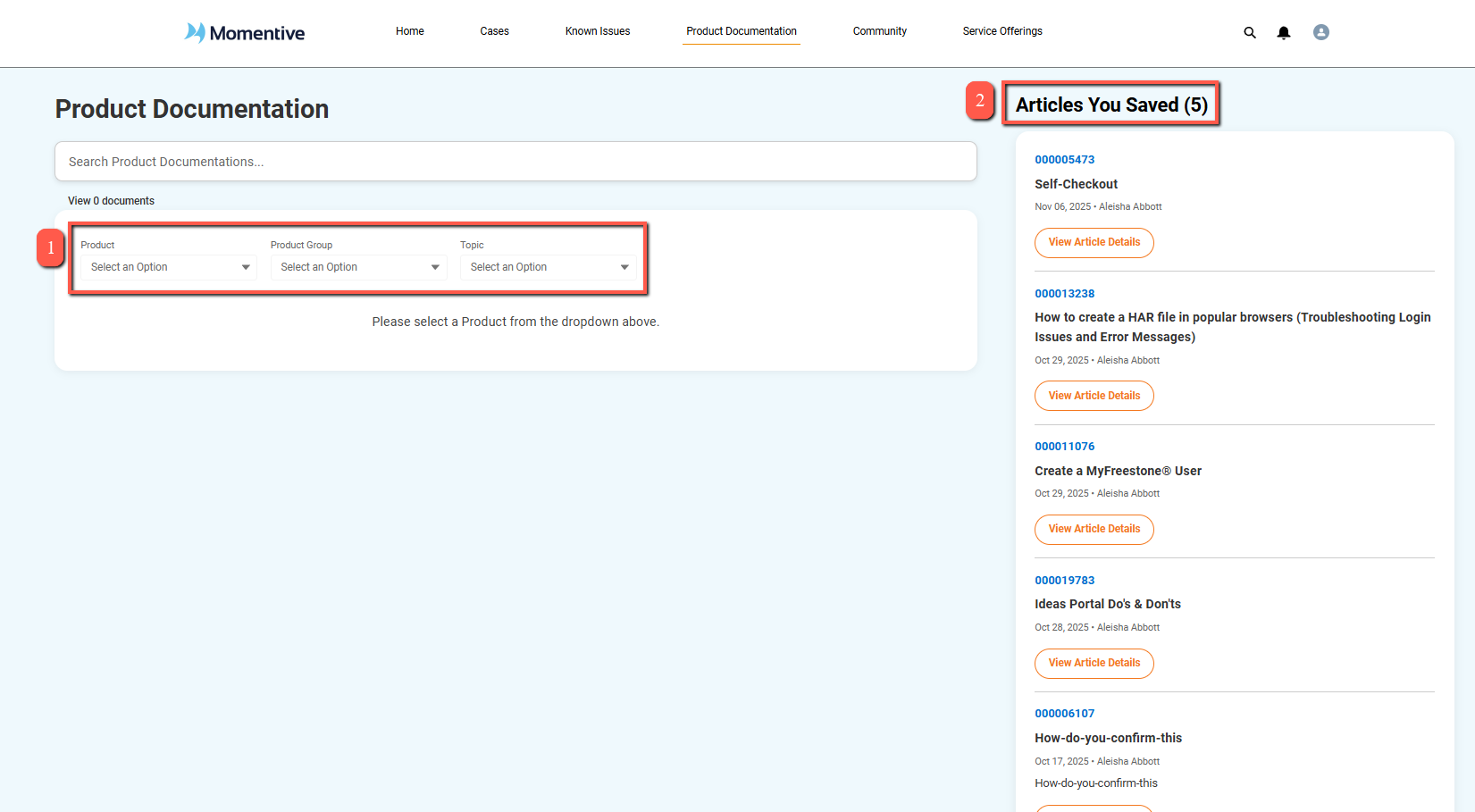Click the bold 'How-do-you-confirm-this' article title

[1109, 738]
